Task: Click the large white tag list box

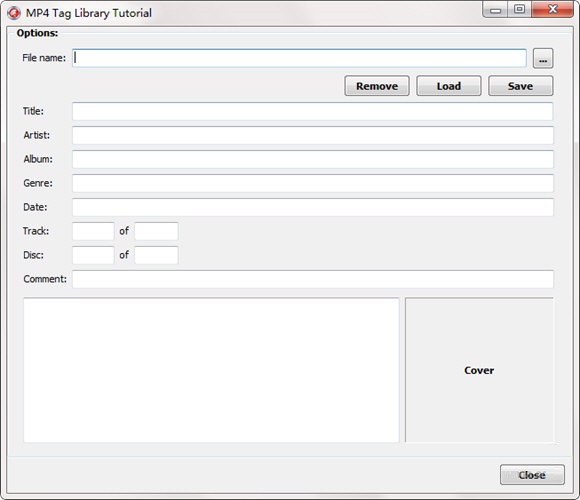Action: (211, 370)
